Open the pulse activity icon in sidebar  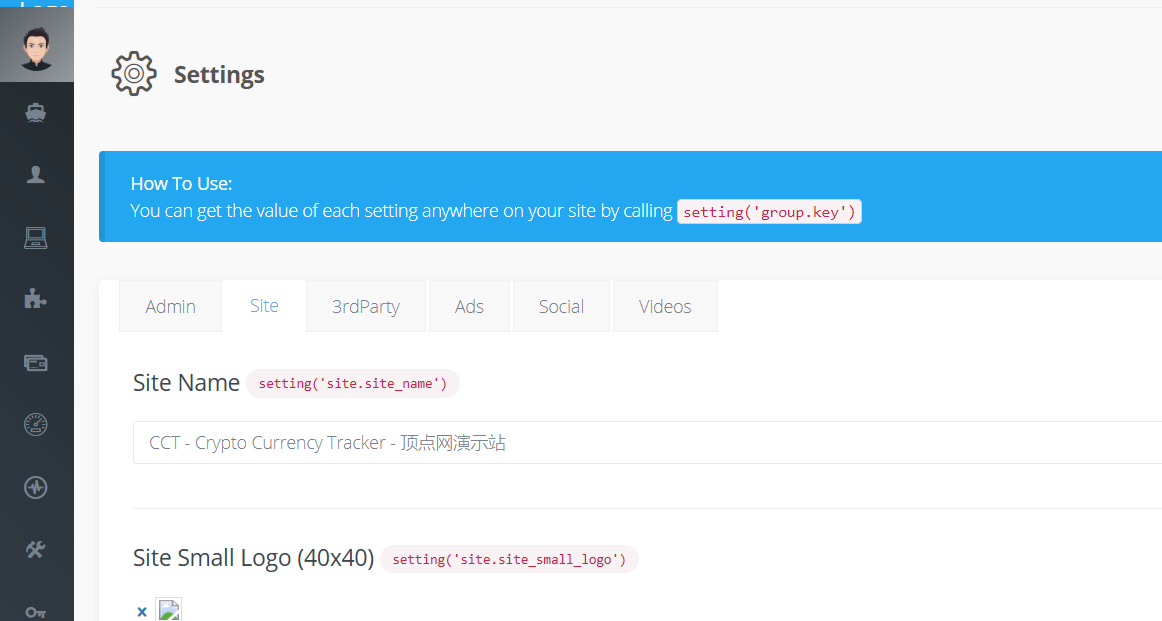point(36,488)
